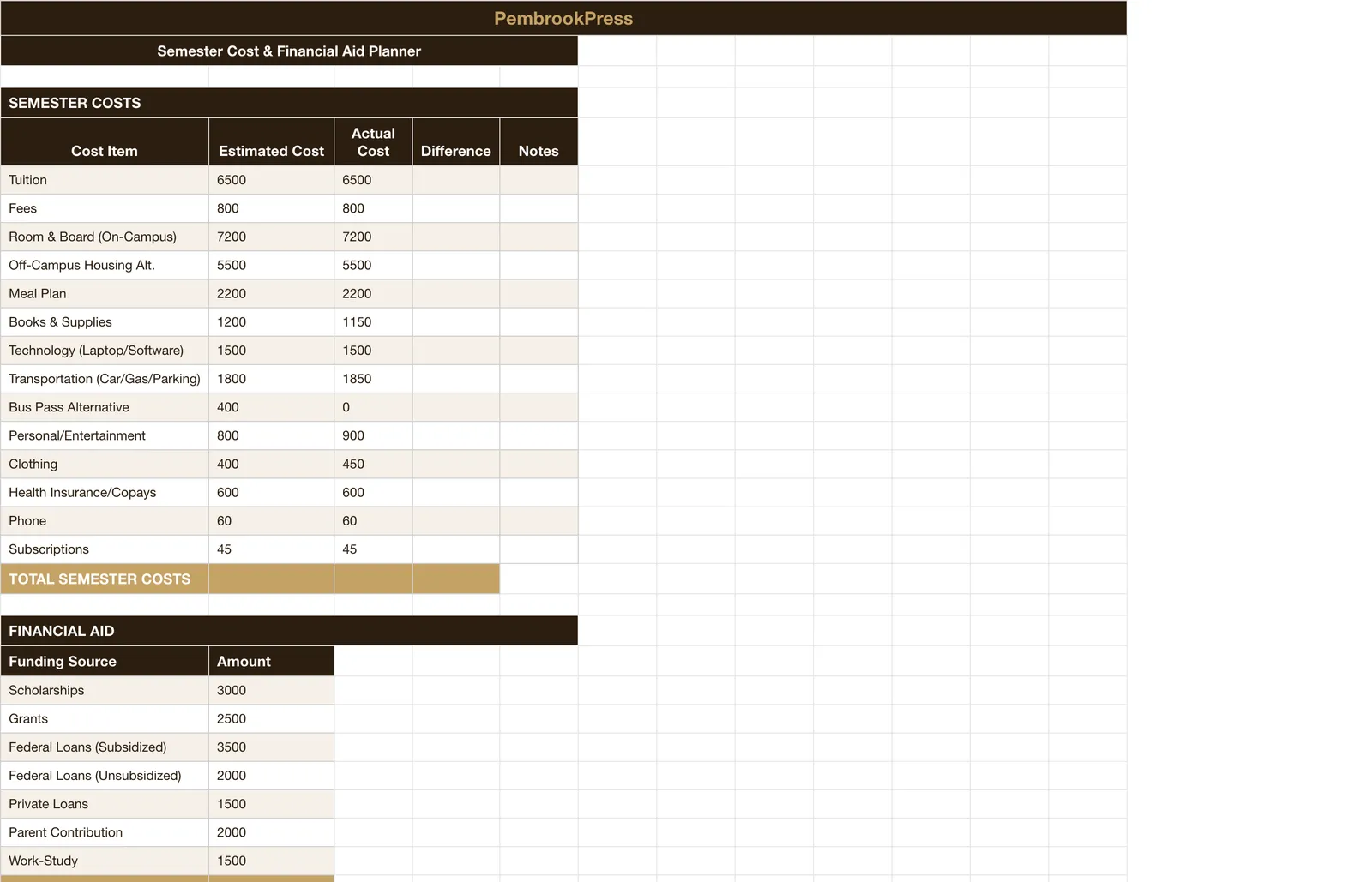This screenshot has height=882, width=1372.
Task: Select Personal/Entertainment label
Action: click(x=105, y=435)
